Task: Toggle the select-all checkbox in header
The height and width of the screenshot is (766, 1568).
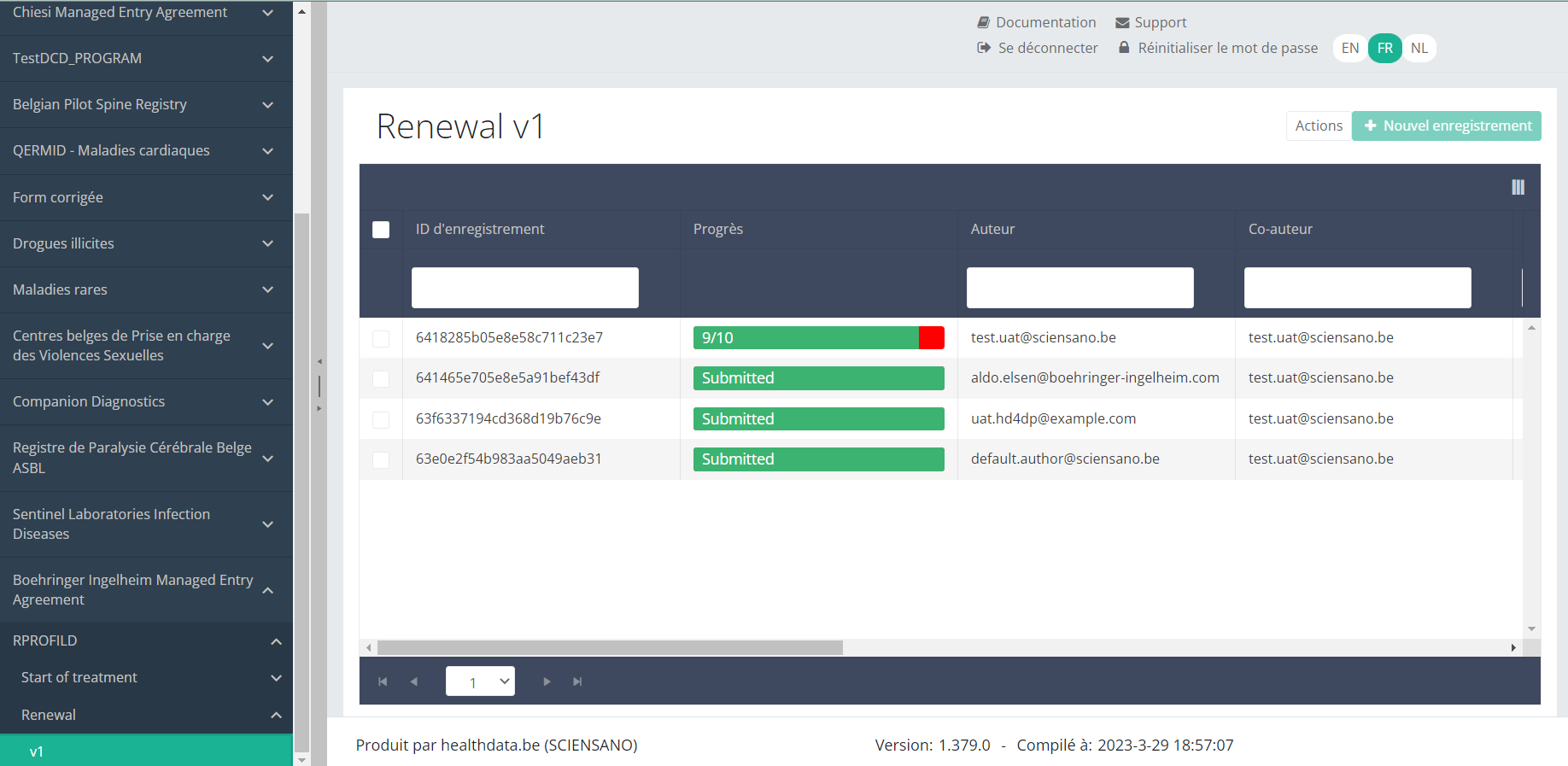Action: click(x=381, y=230)
